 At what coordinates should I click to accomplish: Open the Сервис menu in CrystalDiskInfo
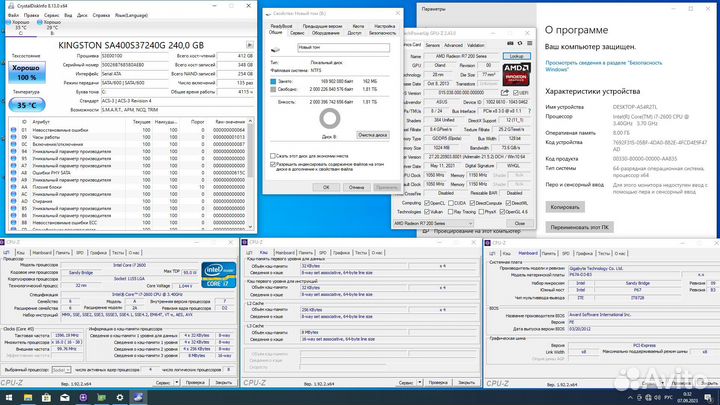coord(51,15)
